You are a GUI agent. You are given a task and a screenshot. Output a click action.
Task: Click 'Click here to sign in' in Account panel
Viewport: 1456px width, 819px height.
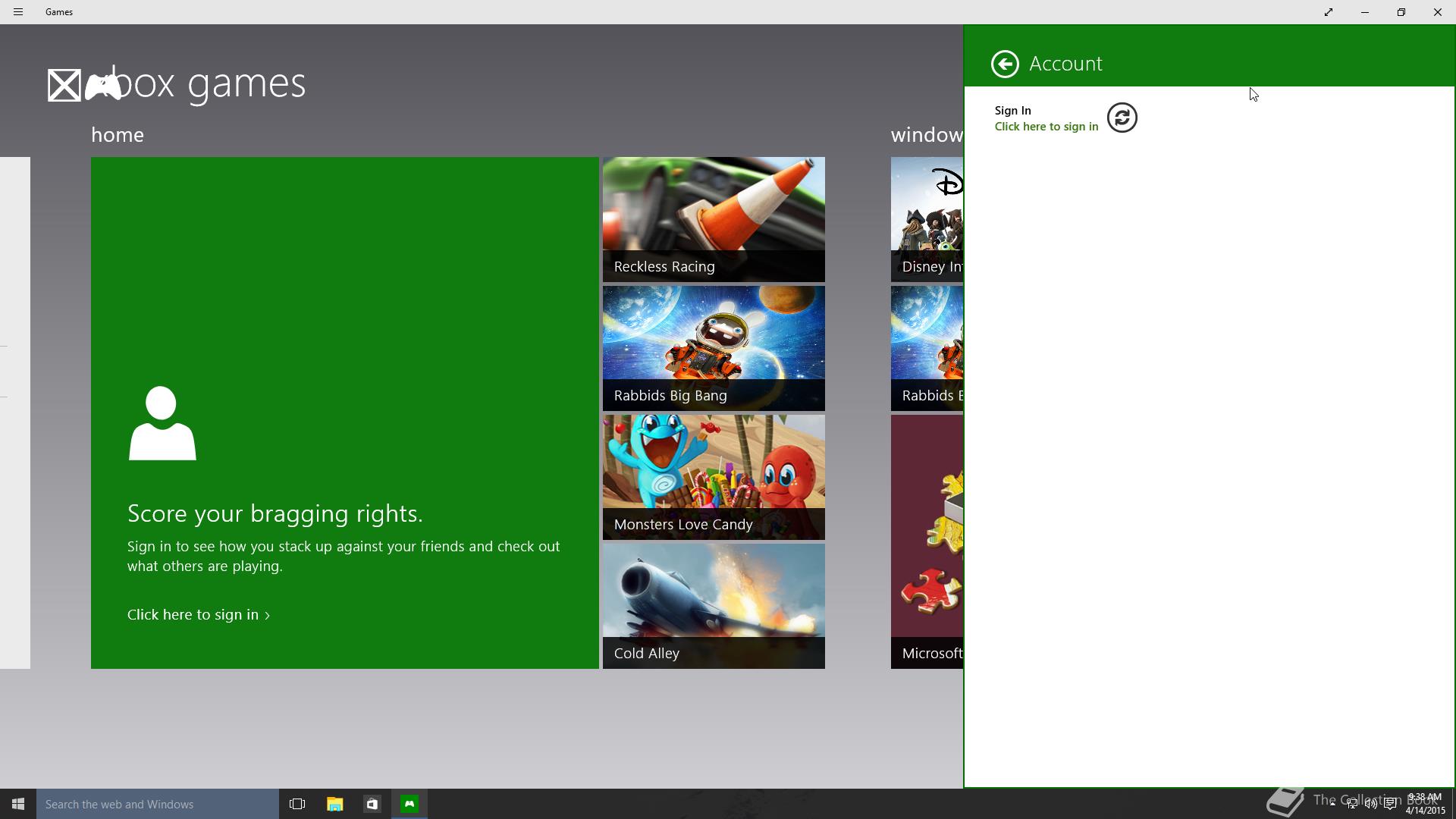(x=1046, y=127)
